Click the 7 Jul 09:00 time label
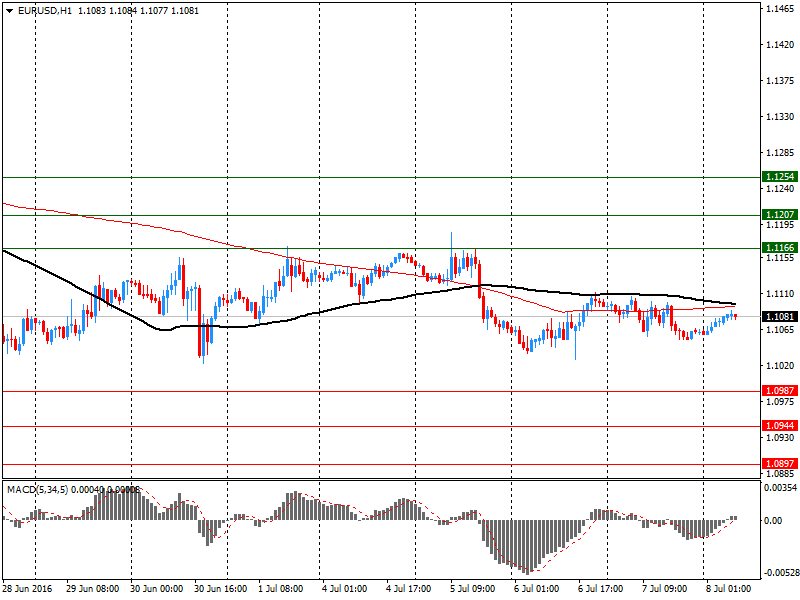Screen dimensions: 800x600 coord(664,589)
